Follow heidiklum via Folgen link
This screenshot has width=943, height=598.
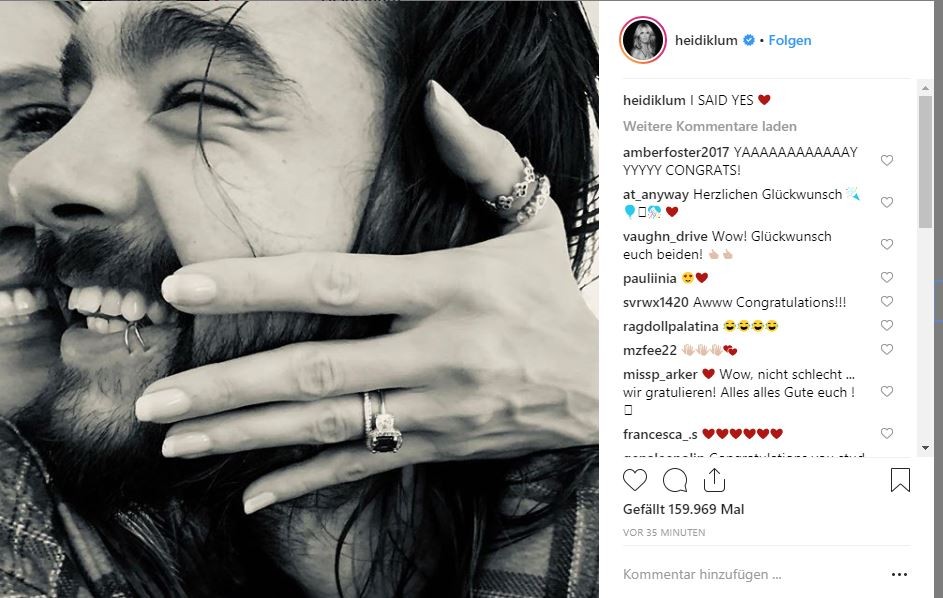click(x=790, y=40)
